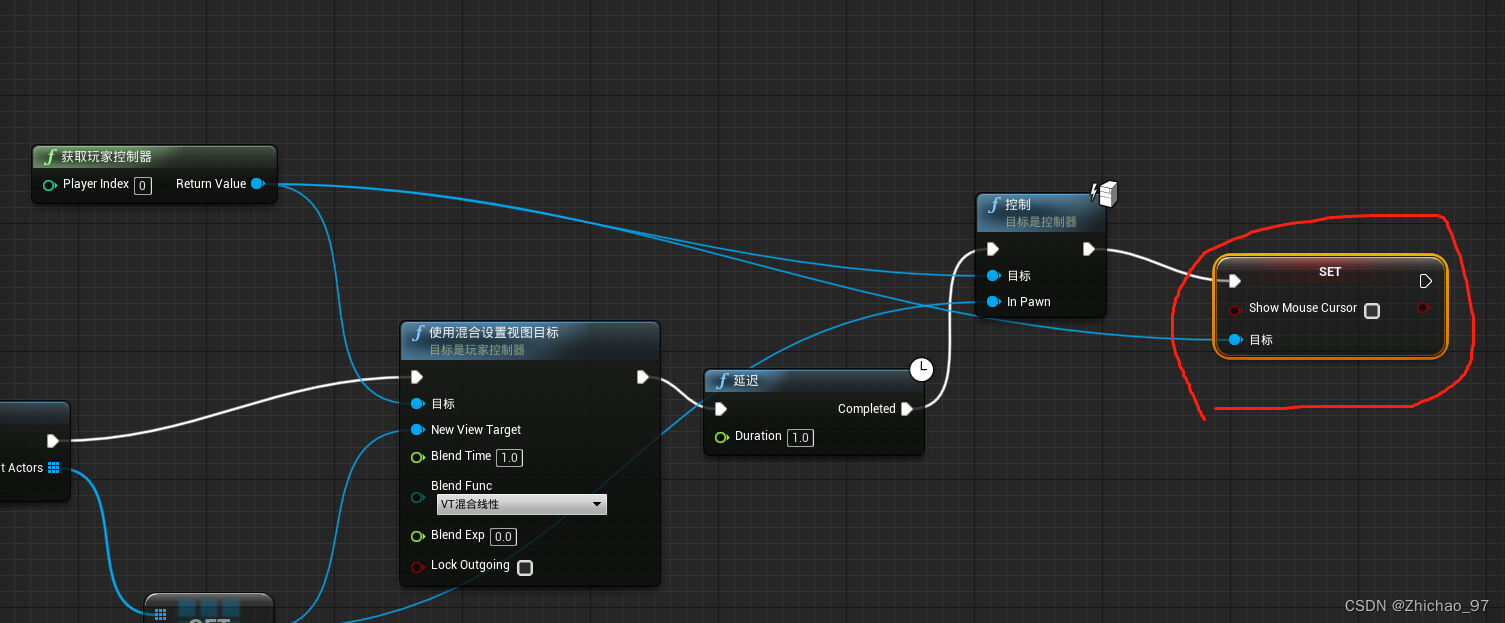Click the array pin icon on the bottom SET node

(x=160, y=614)
